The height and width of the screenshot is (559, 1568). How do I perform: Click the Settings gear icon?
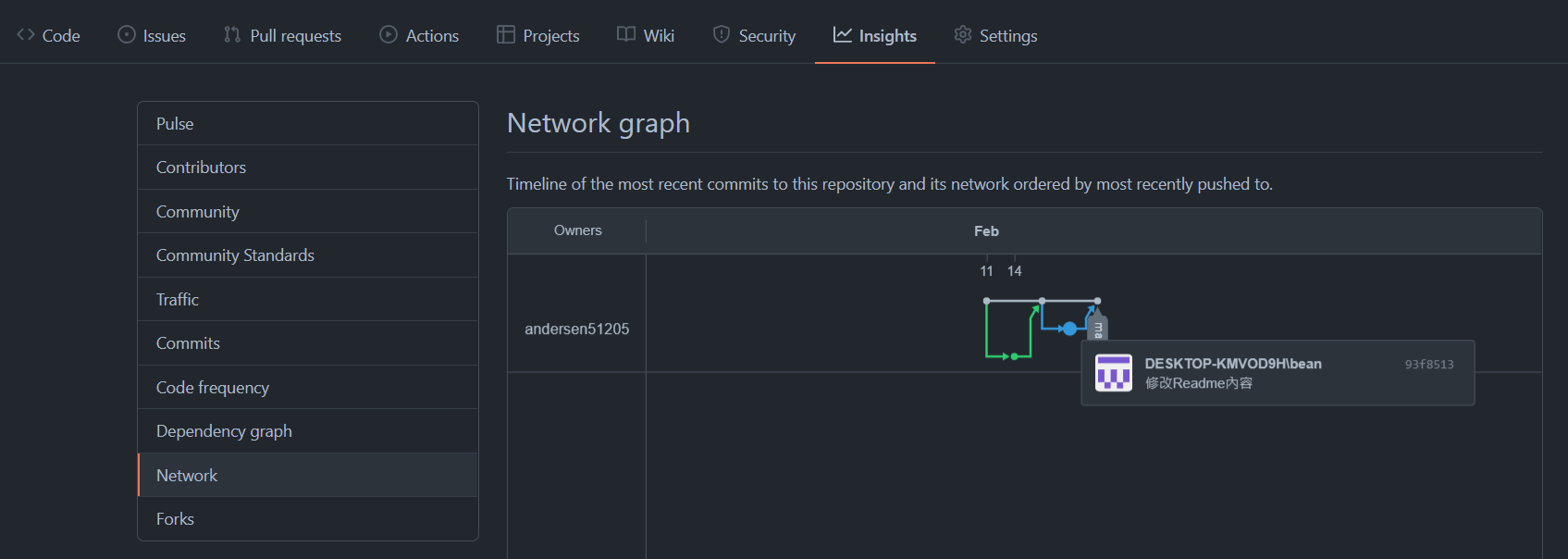(963, 34)
